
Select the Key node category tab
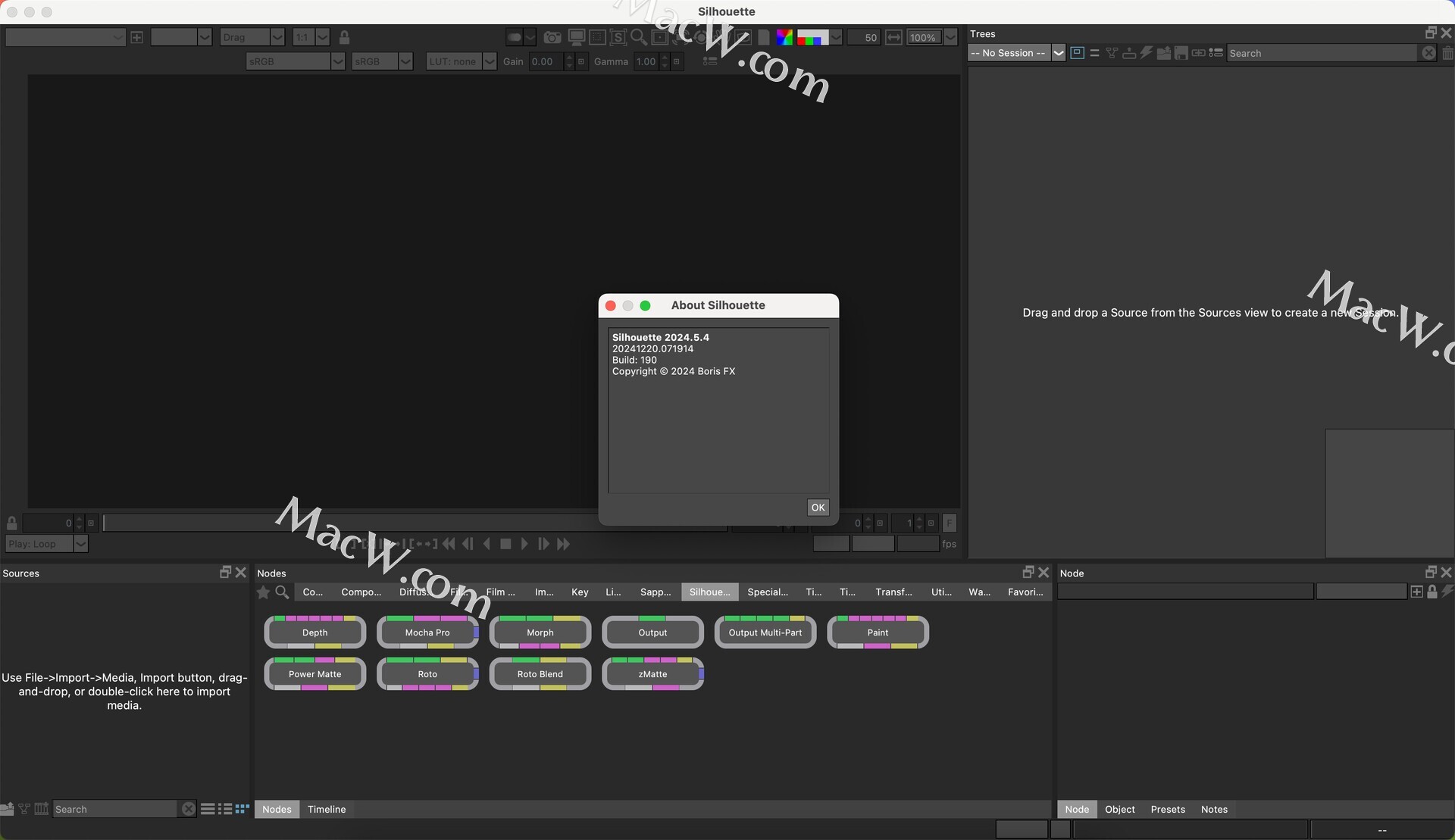click(580, 592)
